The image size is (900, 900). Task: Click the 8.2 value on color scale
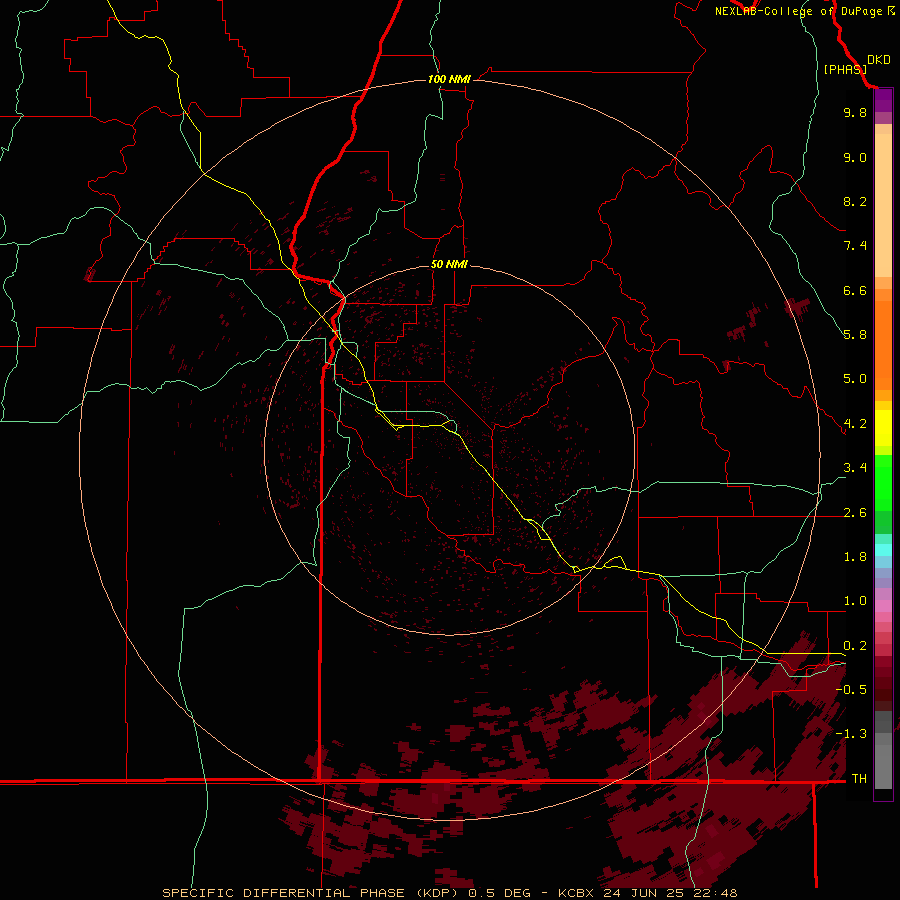[x=855, y=201]
